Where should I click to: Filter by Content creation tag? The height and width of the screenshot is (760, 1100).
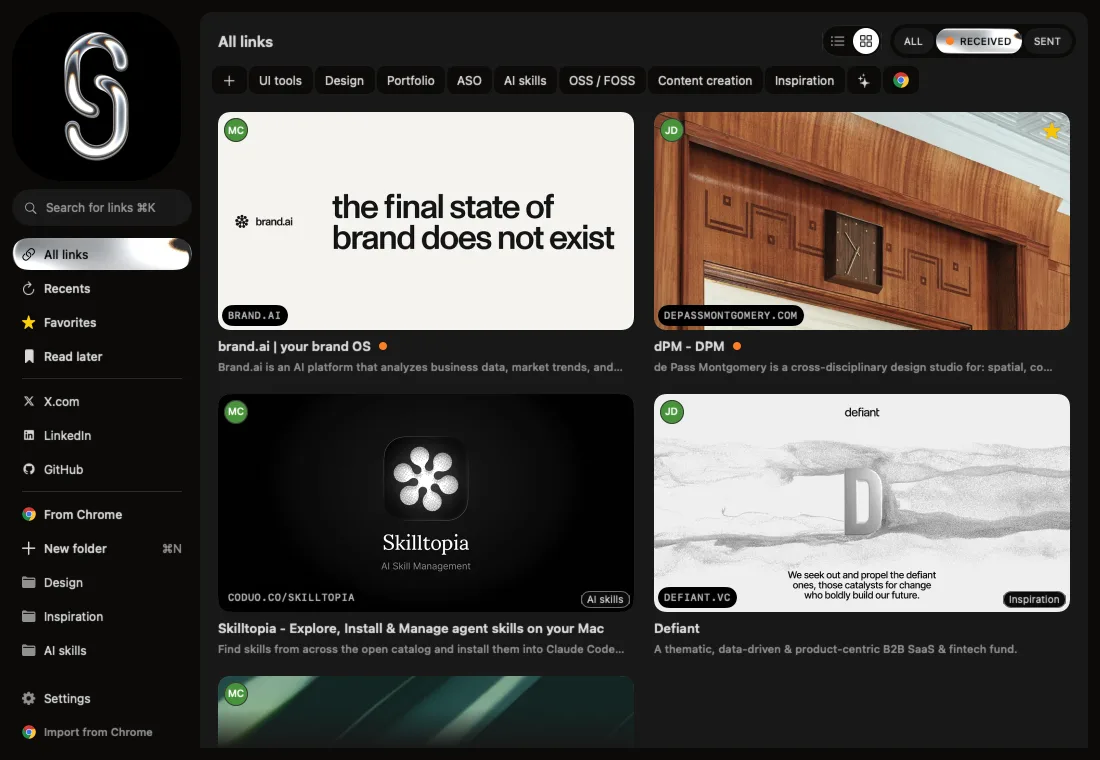tap(704, 81)
